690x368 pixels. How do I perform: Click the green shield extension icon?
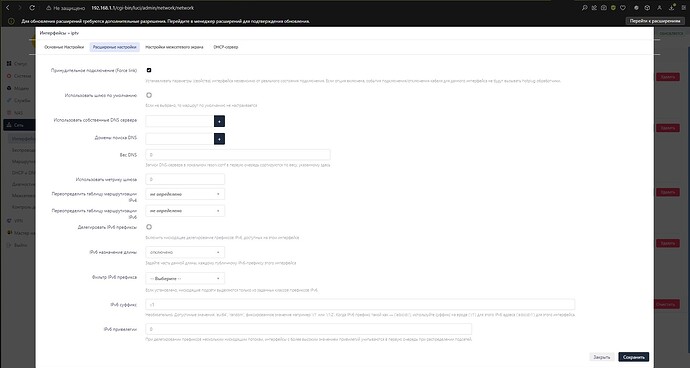tap(613, 8)
